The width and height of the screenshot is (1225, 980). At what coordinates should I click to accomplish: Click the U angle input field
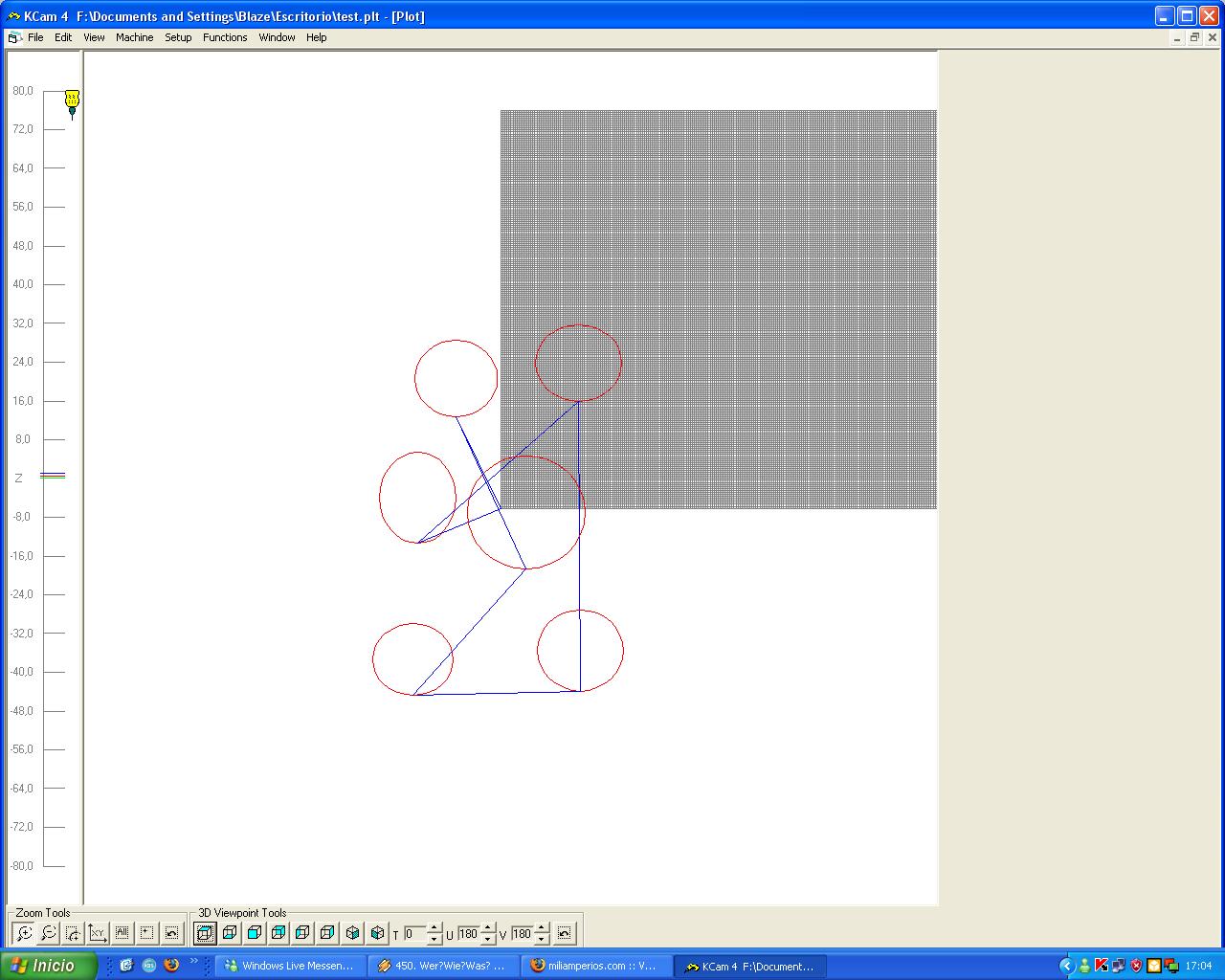pyautogui.click(x=468, y=934)
